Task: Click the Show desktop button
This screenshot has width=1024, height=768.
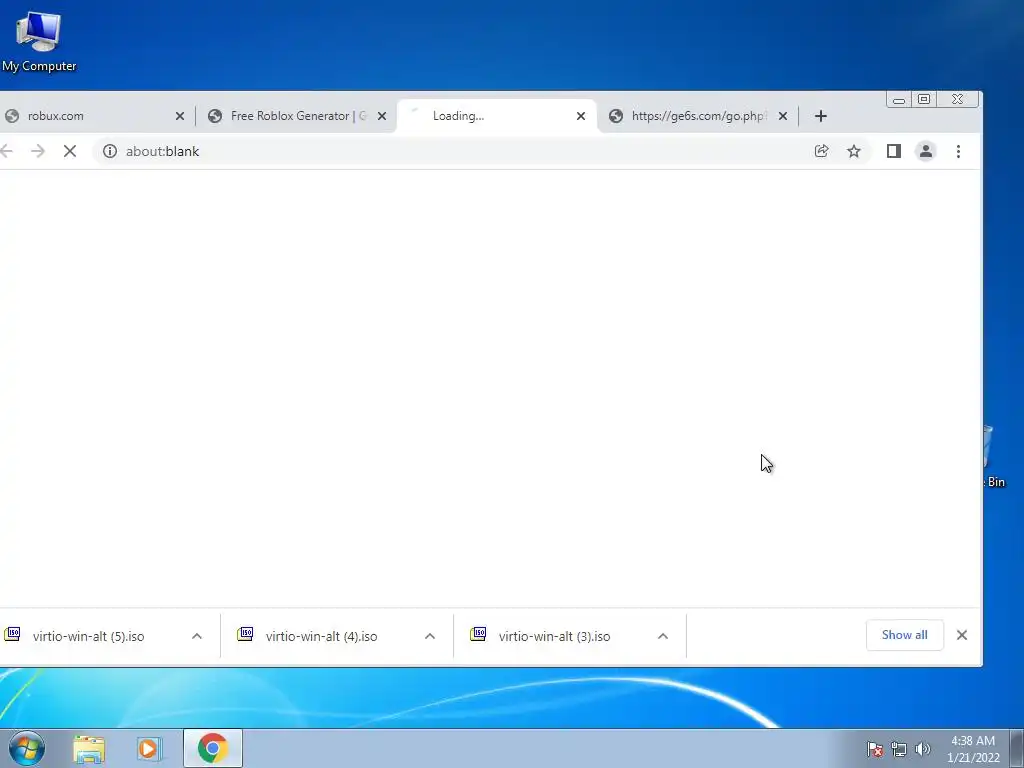Action: click(1017, 749)
